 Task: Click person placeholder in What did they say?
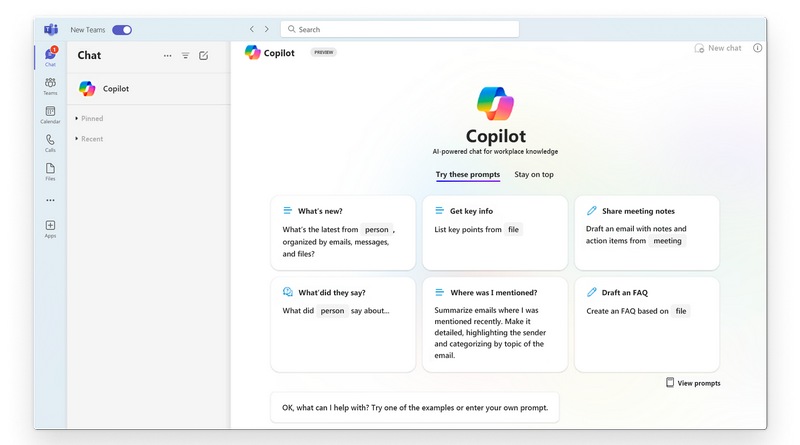pos(332,311)
